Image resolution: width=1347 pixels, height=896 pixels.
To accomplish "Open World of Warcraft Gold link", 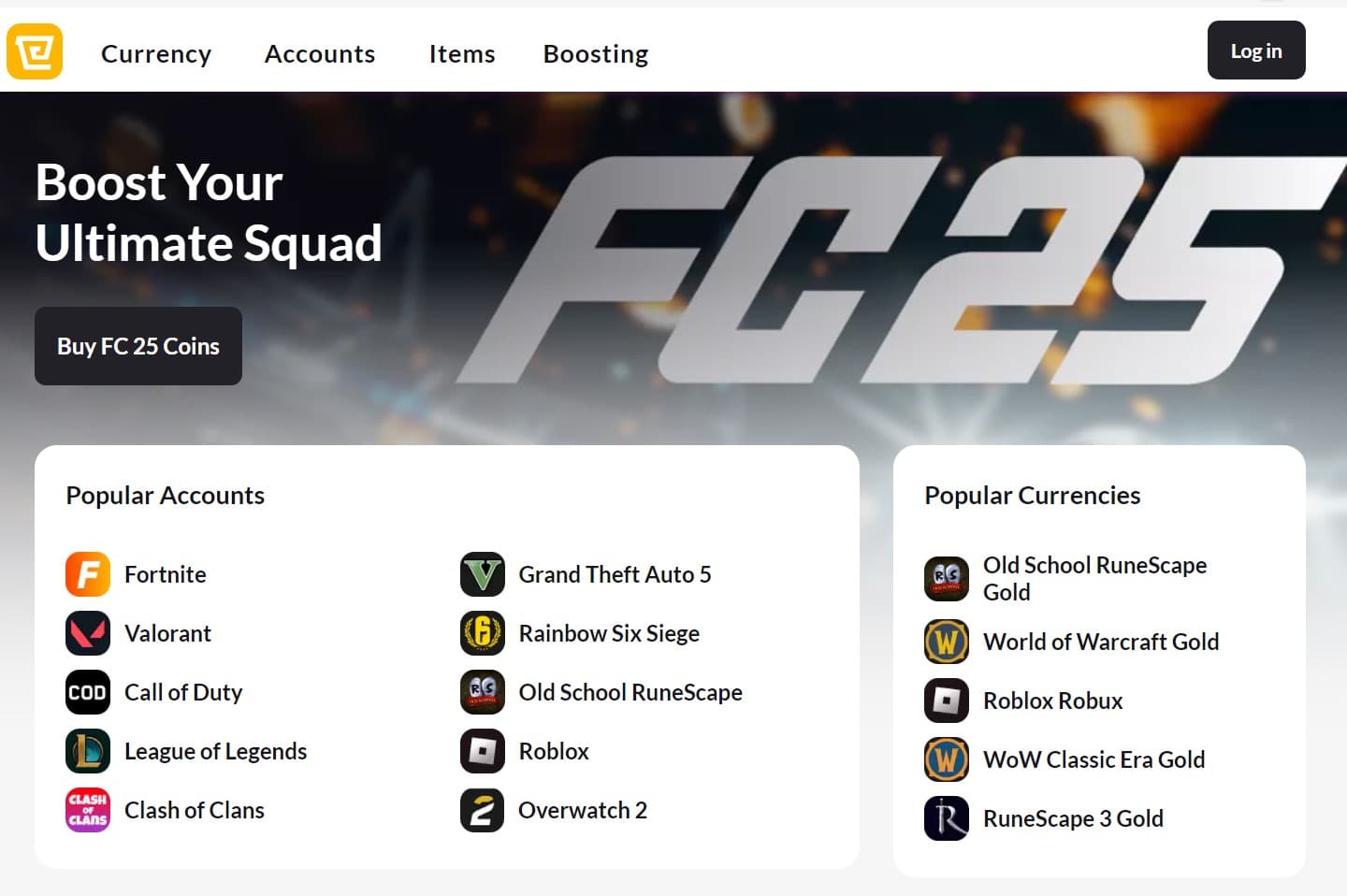I will click(x=1101, y=642).
